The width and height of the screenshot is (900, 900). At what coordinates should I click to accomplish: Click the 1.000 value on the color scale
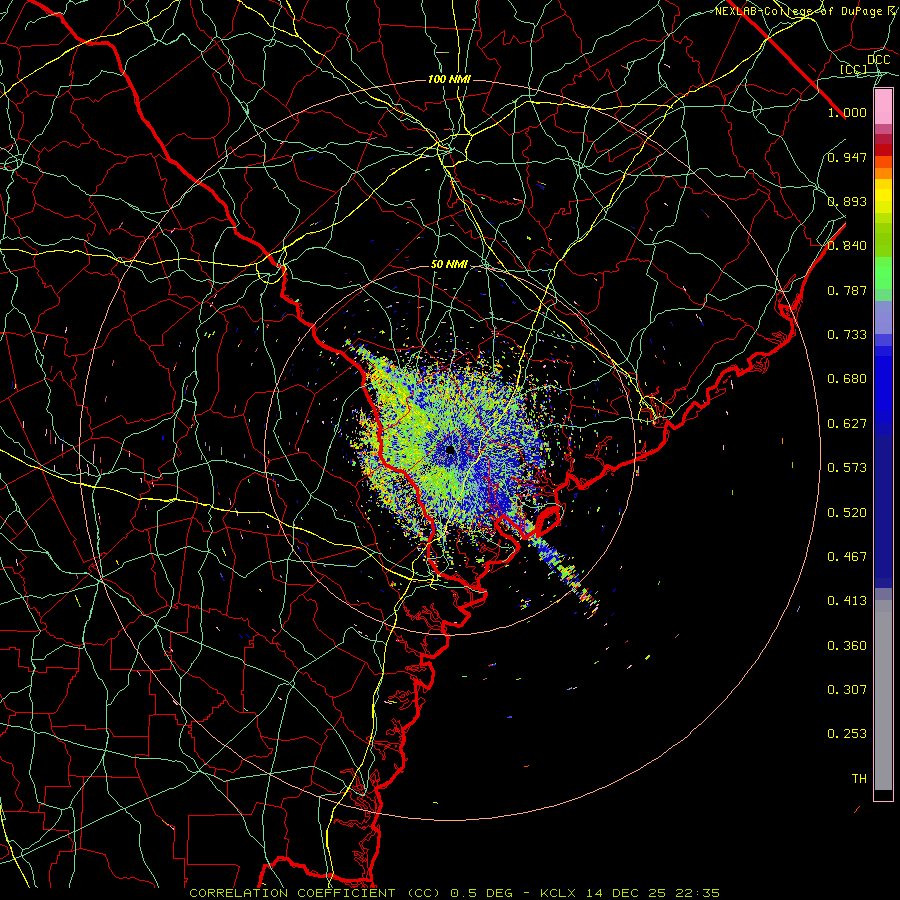pos(847,112)
